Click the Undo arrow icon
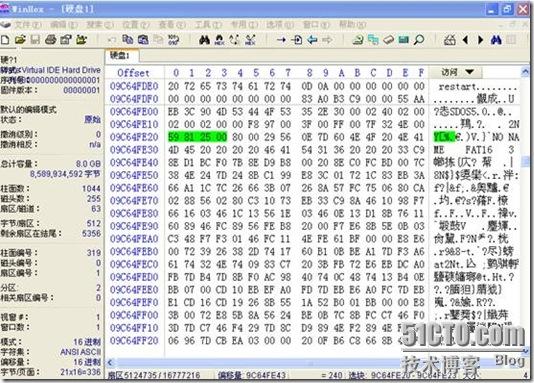Screen dimensions: 534x383 point(111,40)
